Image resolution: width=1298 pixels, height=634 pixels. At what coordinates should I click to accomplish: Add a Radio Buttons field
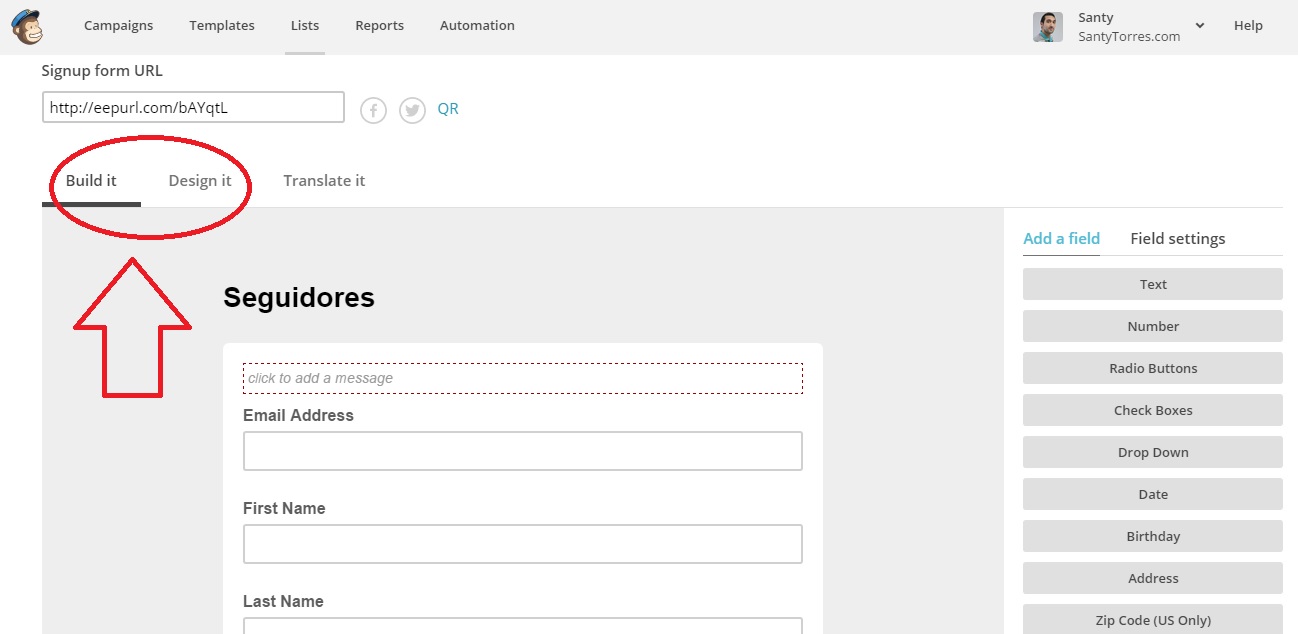pos(1152,368)
